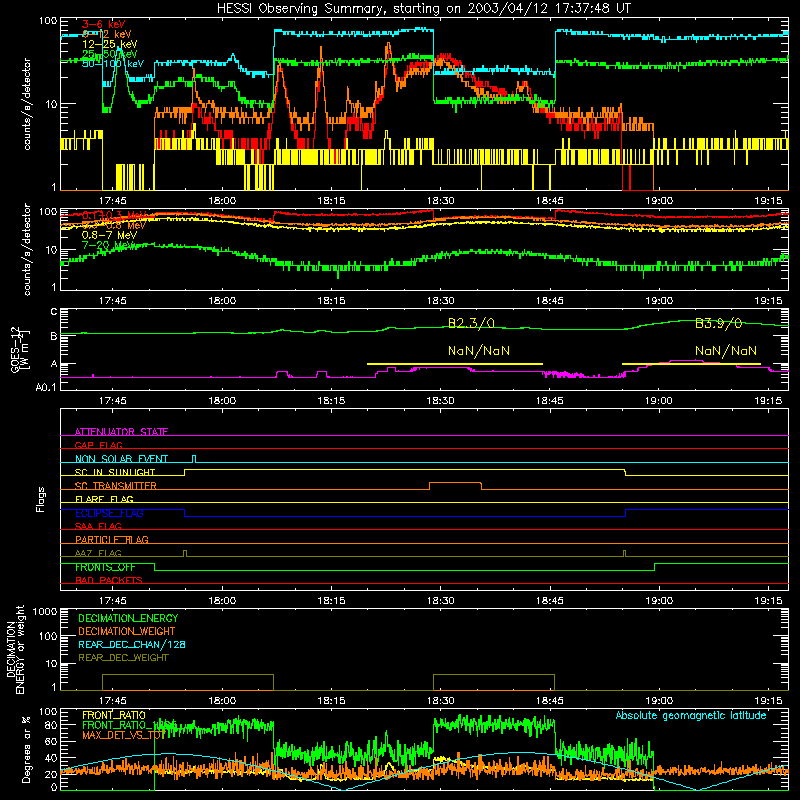Click the 18:15 tick label in the GOES panel
Viewport: 800px width, 800px height.
click(331, 401)
